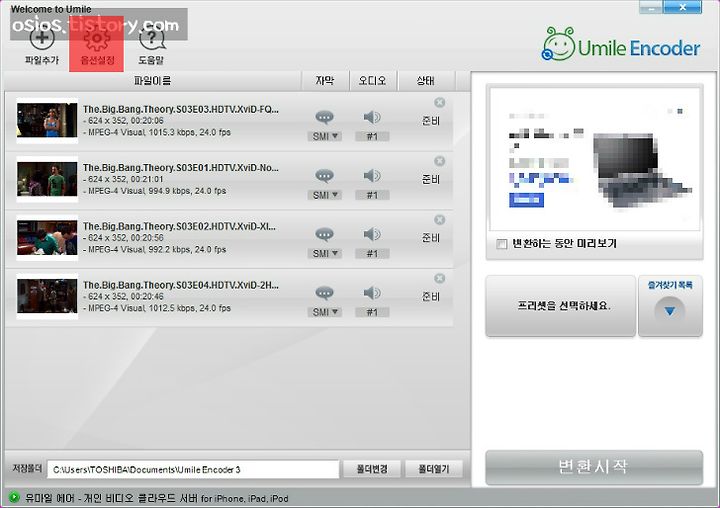The image size is (720, 508).
Task: Click the save folder path field
Action: point(193,469)
